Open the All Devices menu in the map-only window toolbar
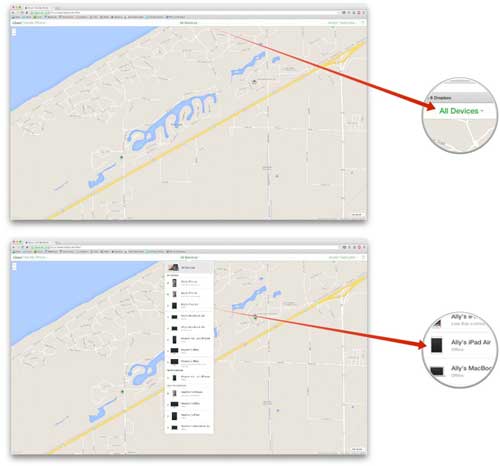The image size is (500, 466). coord(189,23)
